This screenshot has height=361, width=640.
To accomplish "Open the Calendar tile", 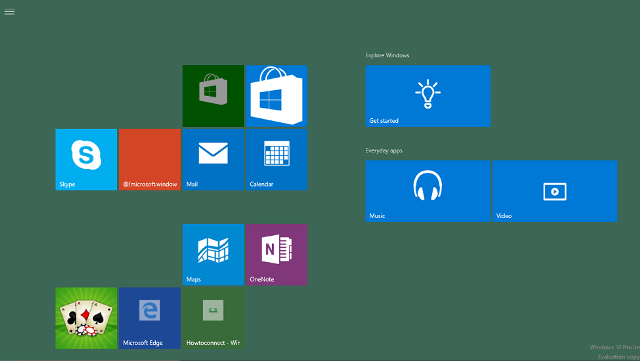I will [276, 159].
